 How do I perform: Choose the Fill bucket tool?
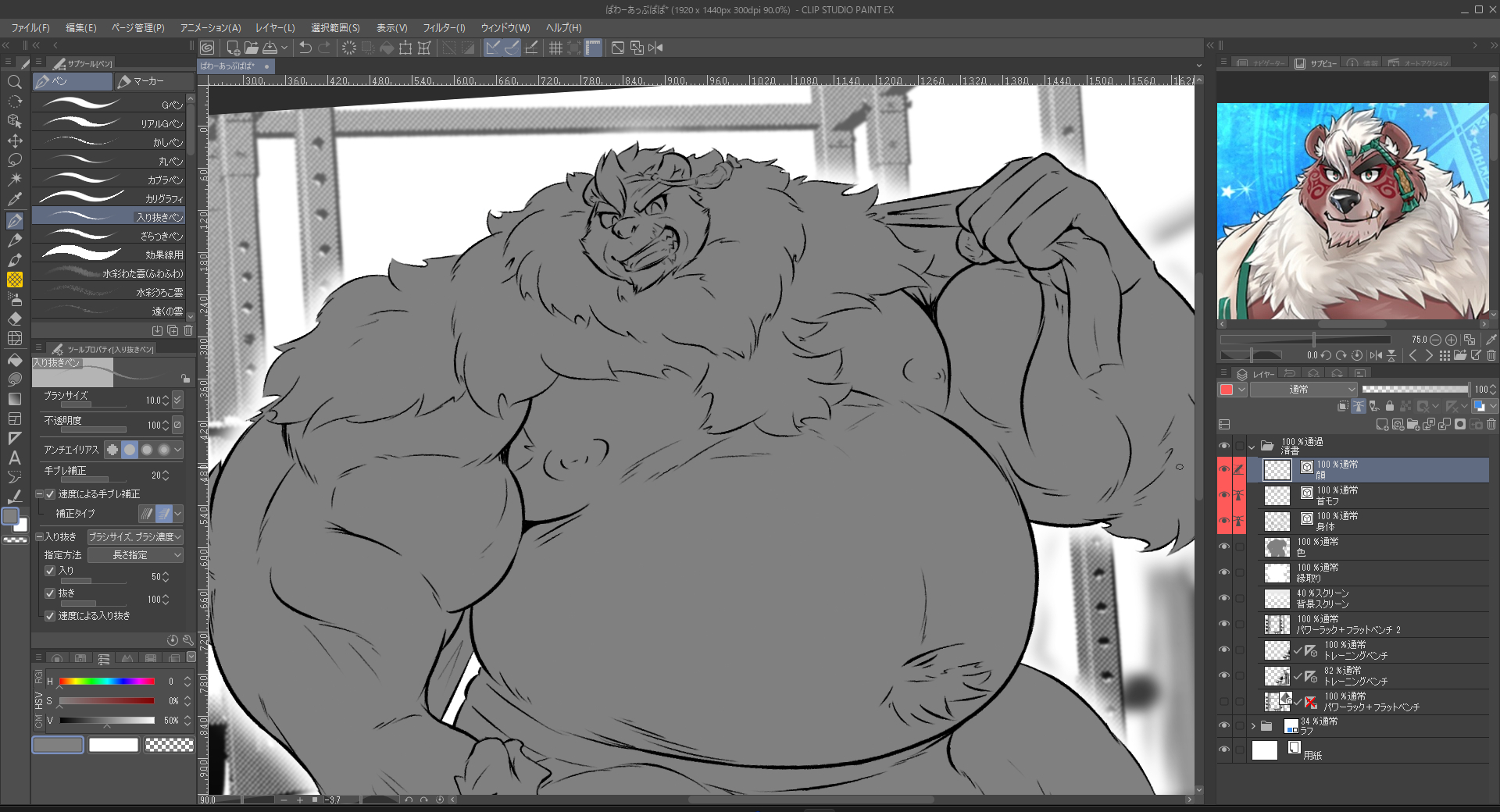tap(14, 360)
